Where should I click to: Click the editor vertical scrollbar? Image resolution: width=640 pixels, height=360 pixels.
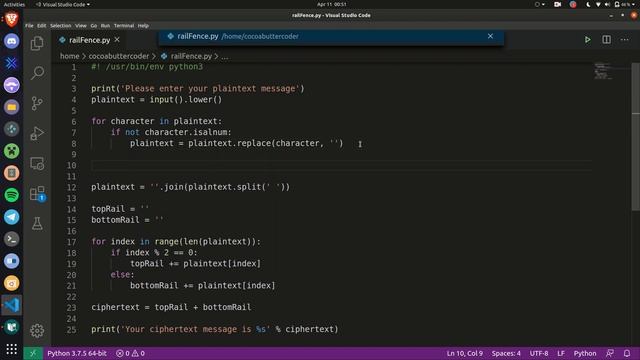(x=636, y=137)
